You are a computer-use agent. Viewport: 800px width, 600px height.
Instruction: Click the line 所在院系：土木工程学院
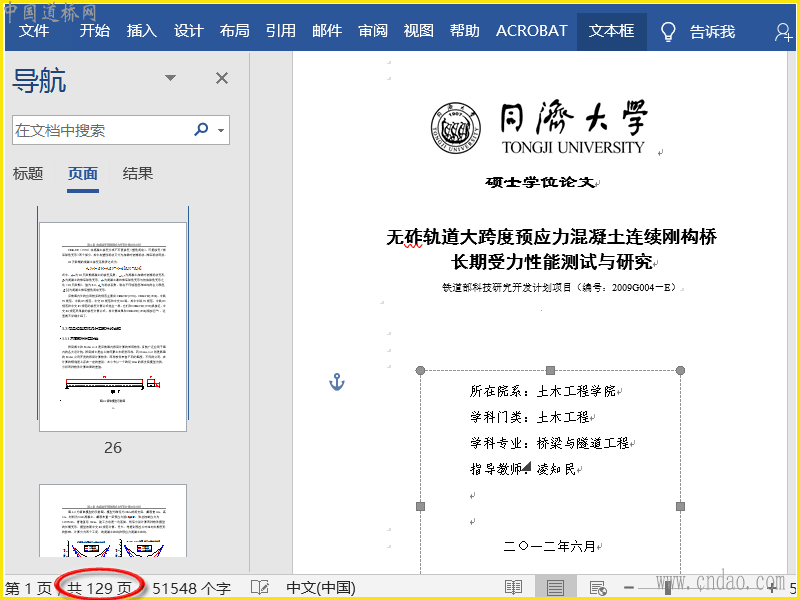pos(543,391)
